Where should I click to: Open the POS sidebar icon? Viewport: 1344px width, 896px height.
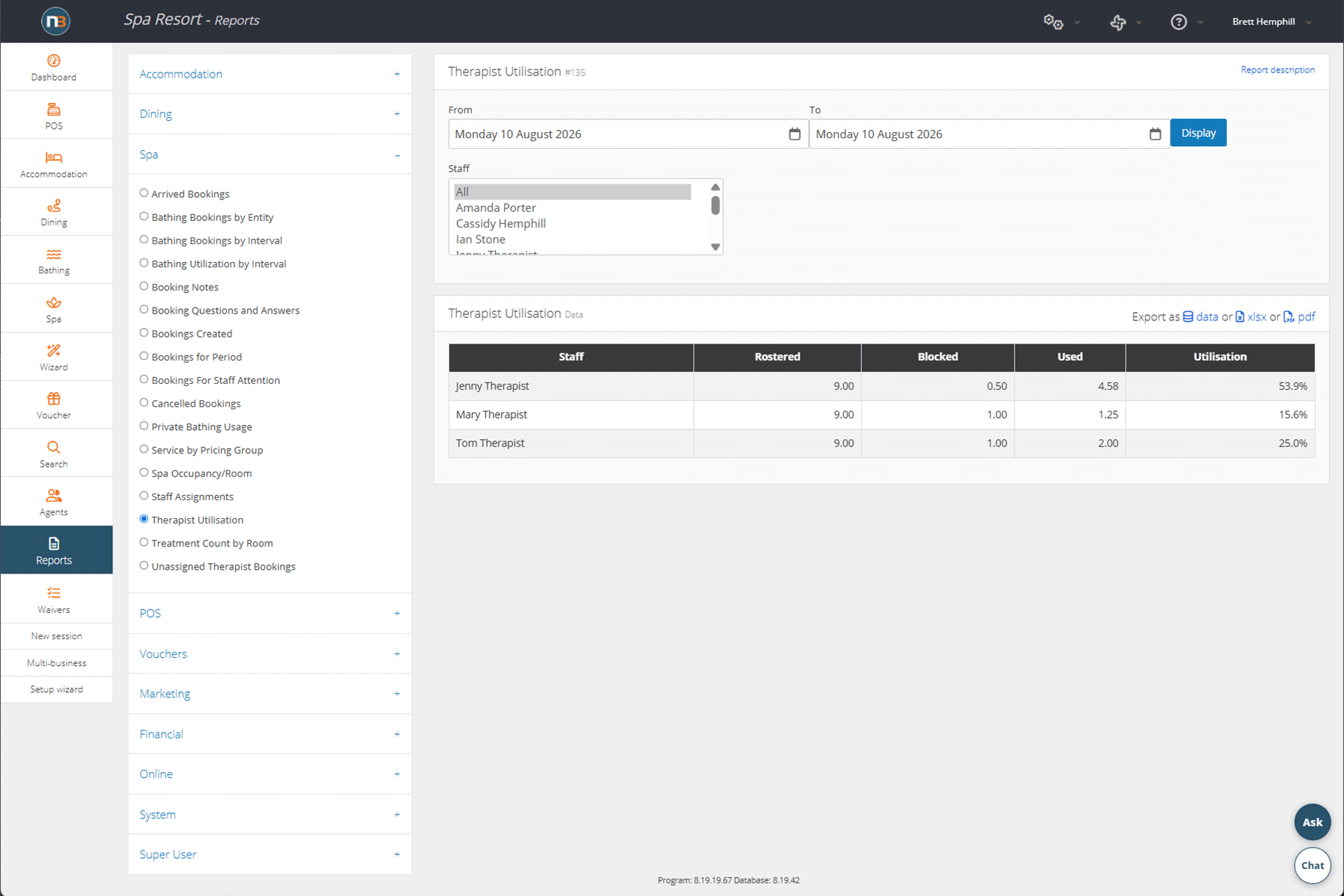click(x=54, y=109)
